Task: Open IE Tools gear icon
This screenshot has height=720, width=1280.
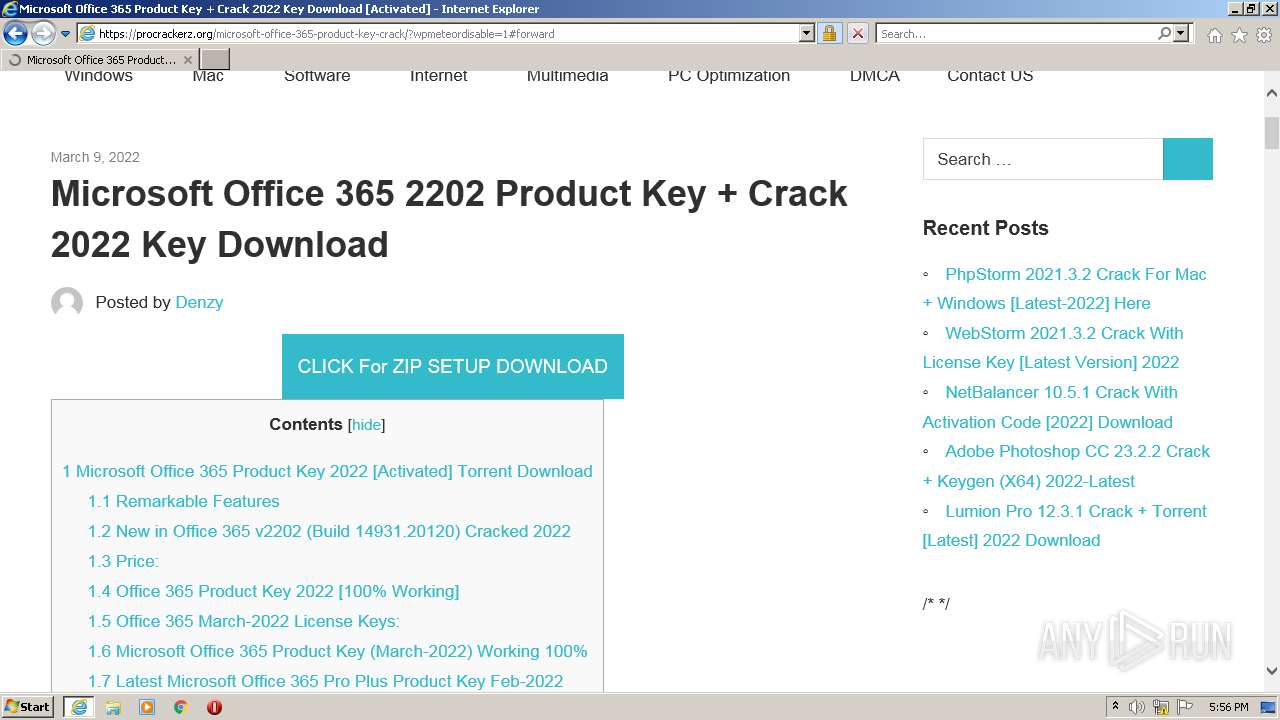Action: pyautogui.click(x=1264, y=35)
